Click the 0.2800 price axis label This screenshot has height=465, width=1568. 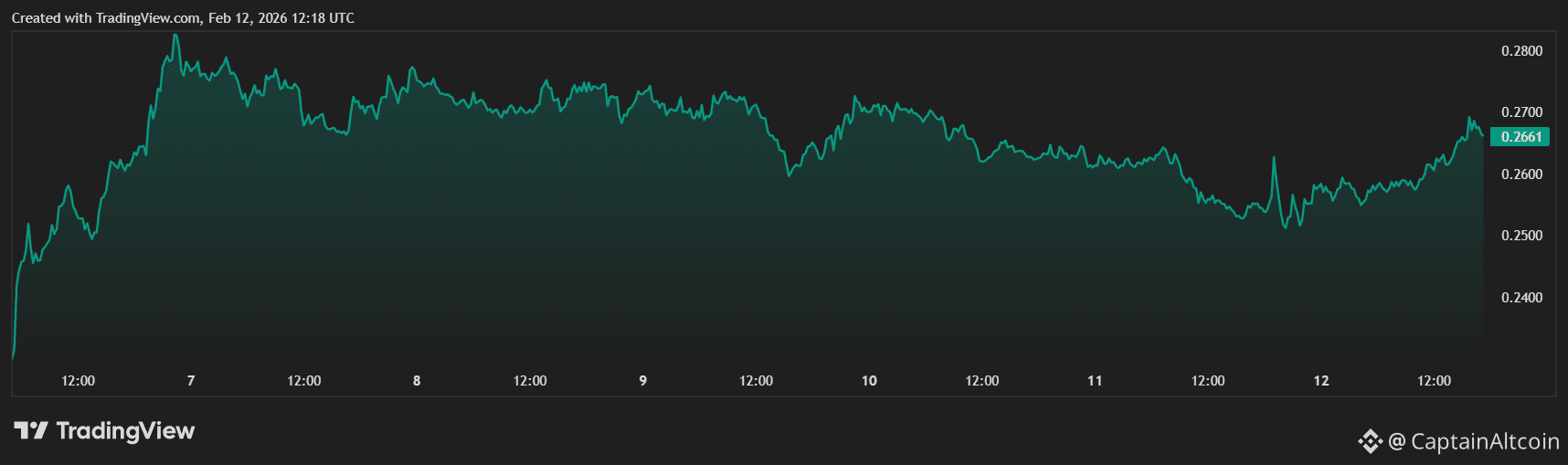pyautogui.click(x=1521, y=51)
